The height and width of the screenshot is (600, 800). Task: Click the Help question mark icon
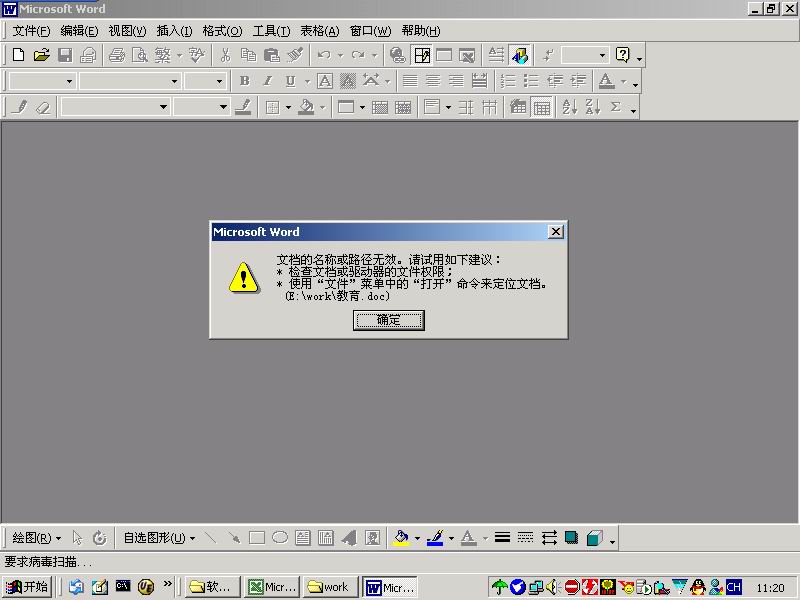coord(622,55)
